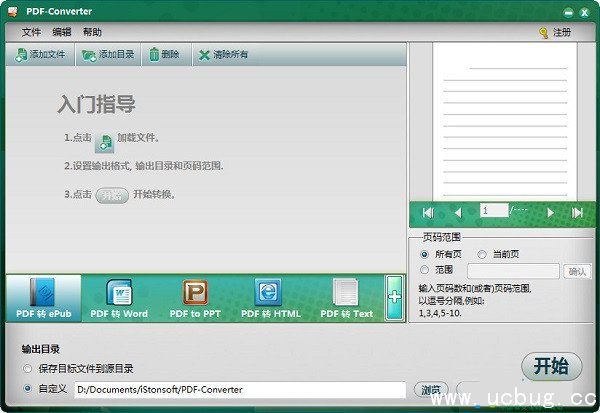Select the 范围 (Range) radio button

[x=424, y=270]
